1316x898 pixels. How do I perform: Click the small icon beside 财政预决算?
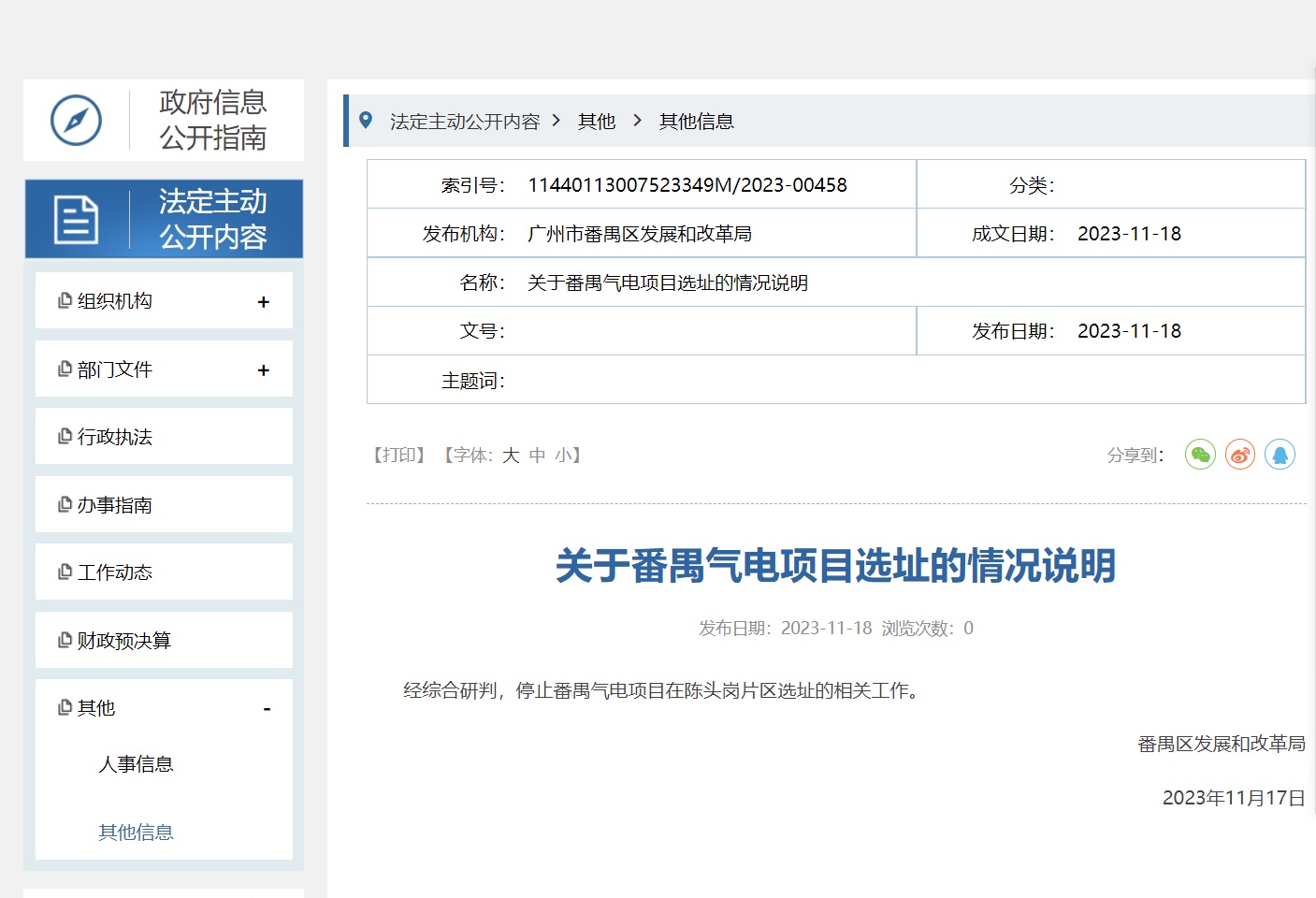click(x=65, y=641)
